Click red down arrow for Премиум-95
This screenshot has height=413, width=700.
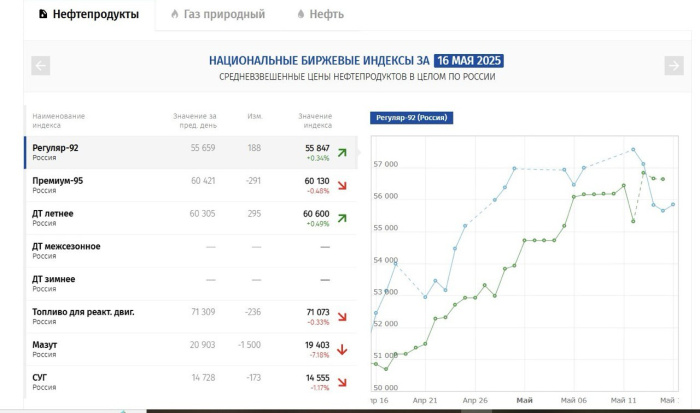pyautogui.click(x=342, y=186)
